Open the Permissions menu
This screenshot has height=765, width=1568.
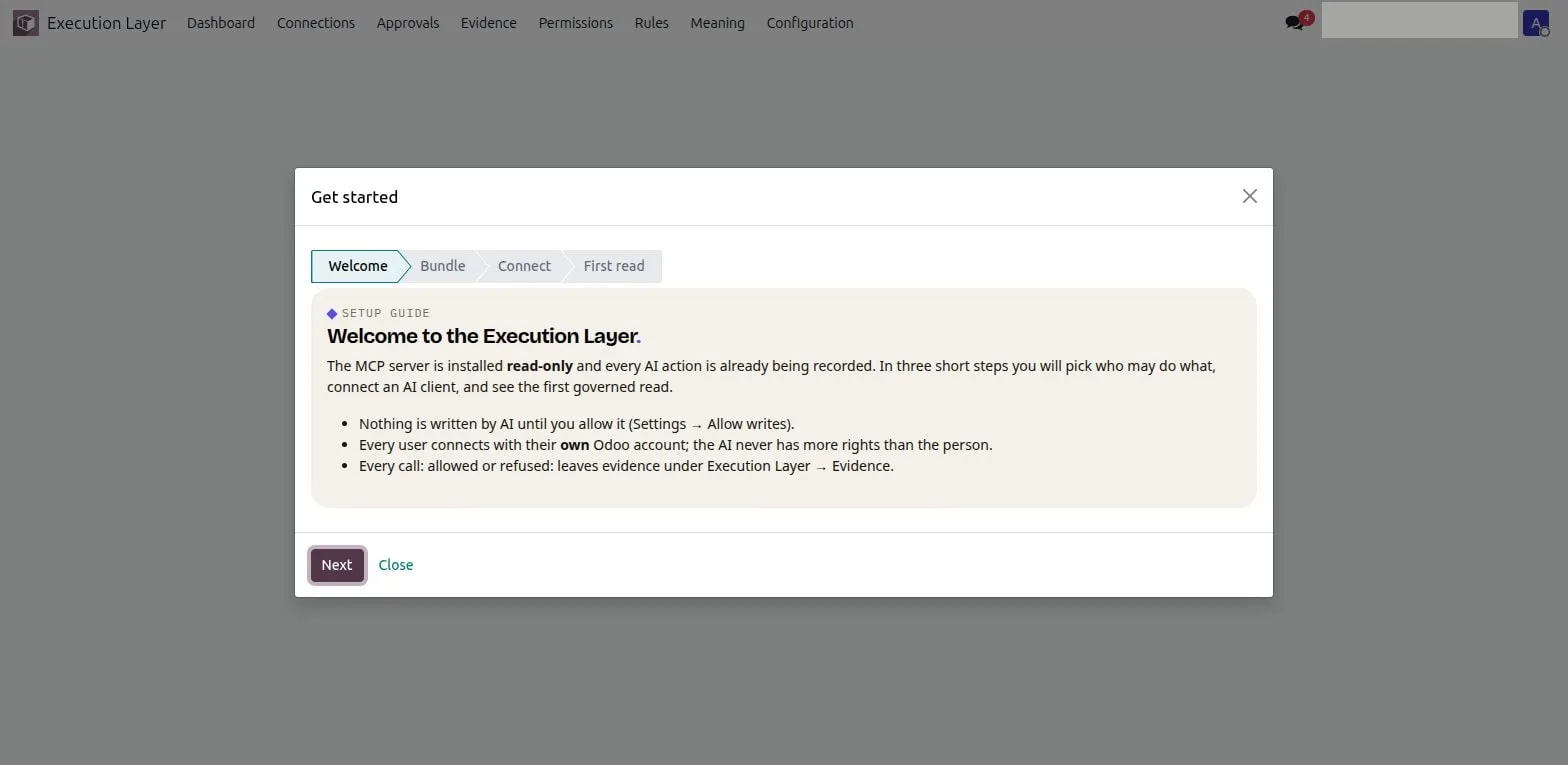(x=576, y=22)
